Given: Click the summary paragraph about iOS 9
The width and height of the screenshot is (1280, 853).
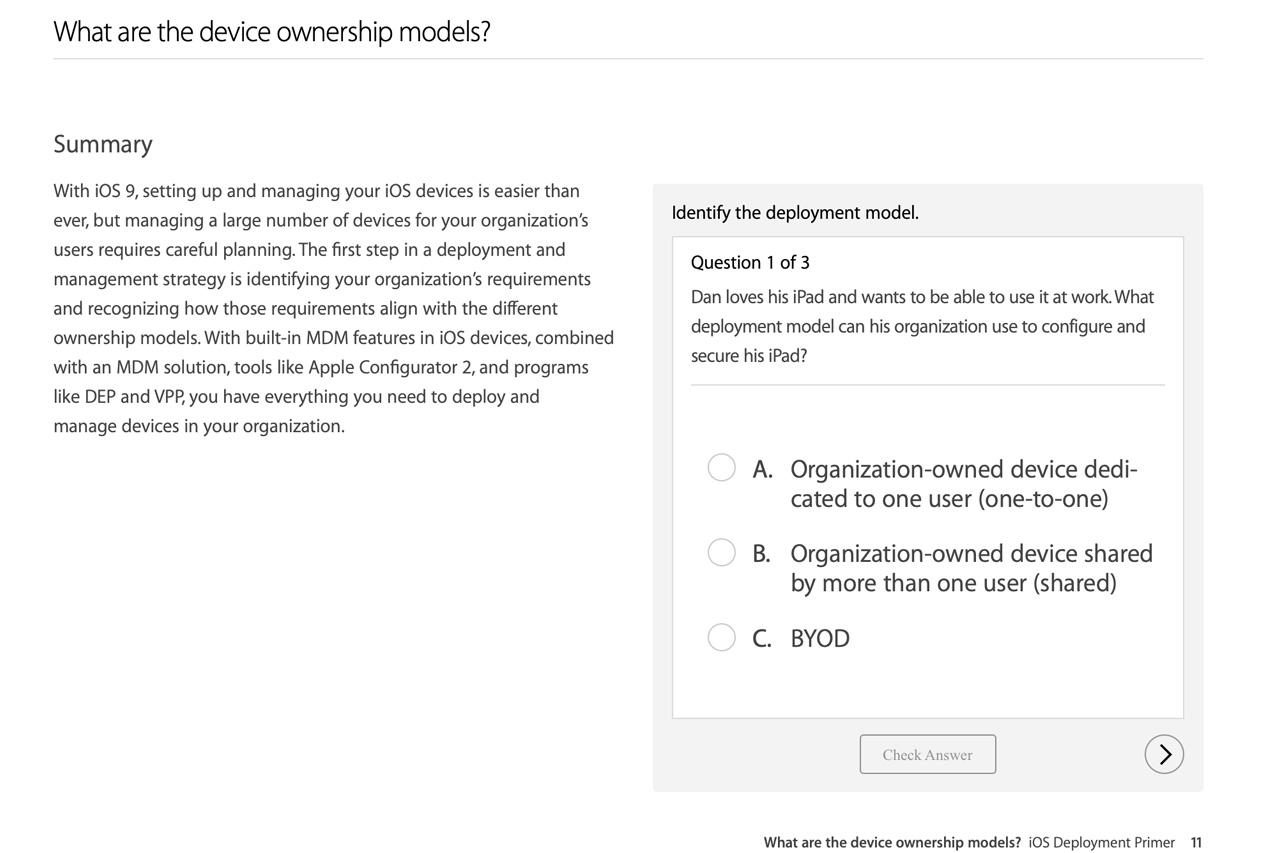Looking at the screenshot, I should pos(333,308).
